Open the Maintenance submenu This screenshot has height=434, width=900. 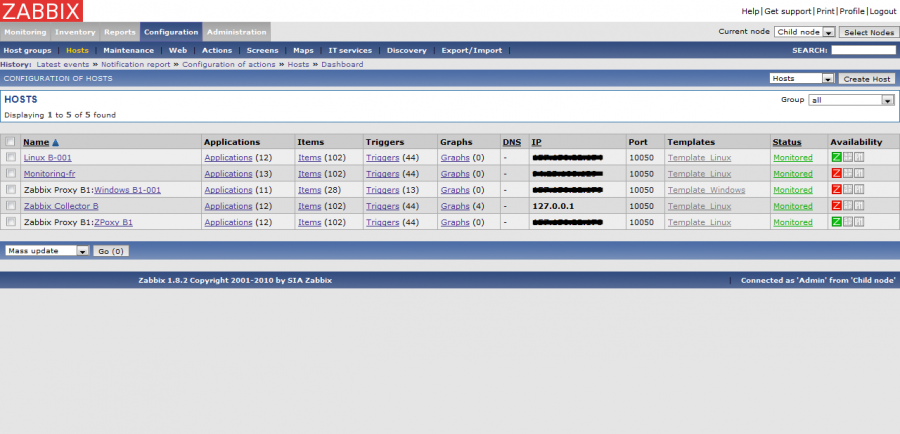(x=129, y=51)
